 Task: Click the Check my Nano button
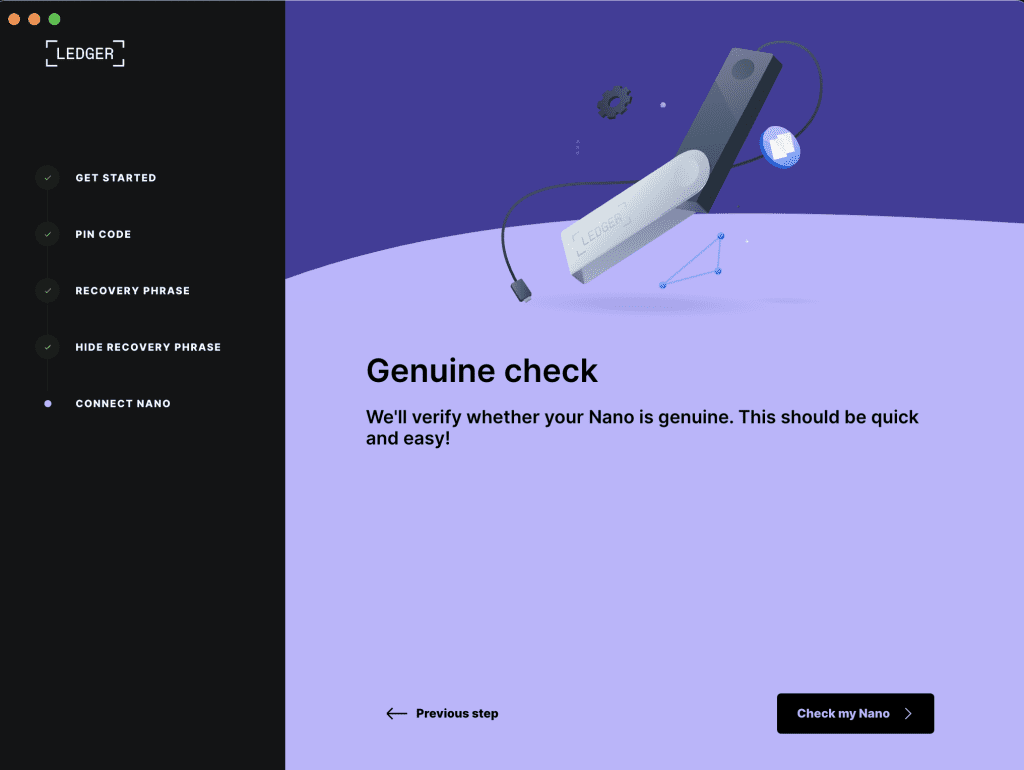855,713
